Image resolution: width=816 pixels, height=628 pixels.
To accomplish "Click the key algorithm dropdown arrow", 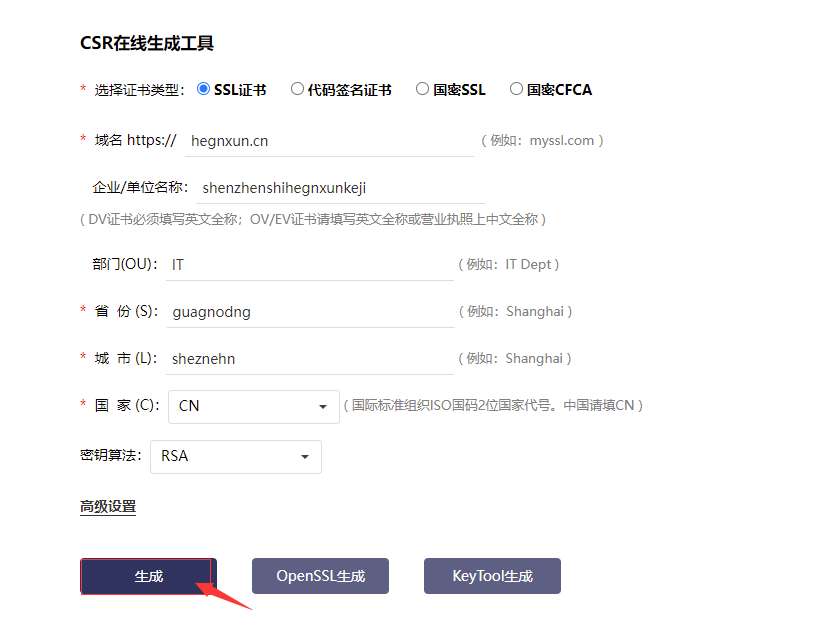I will click(x=304, y=457).
